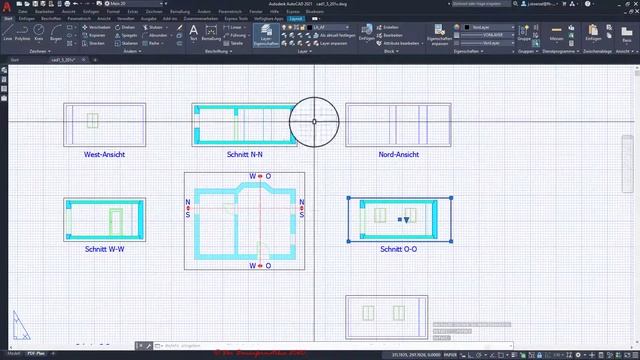
Task: Open status bar customization menu icon
Action: 634,355
